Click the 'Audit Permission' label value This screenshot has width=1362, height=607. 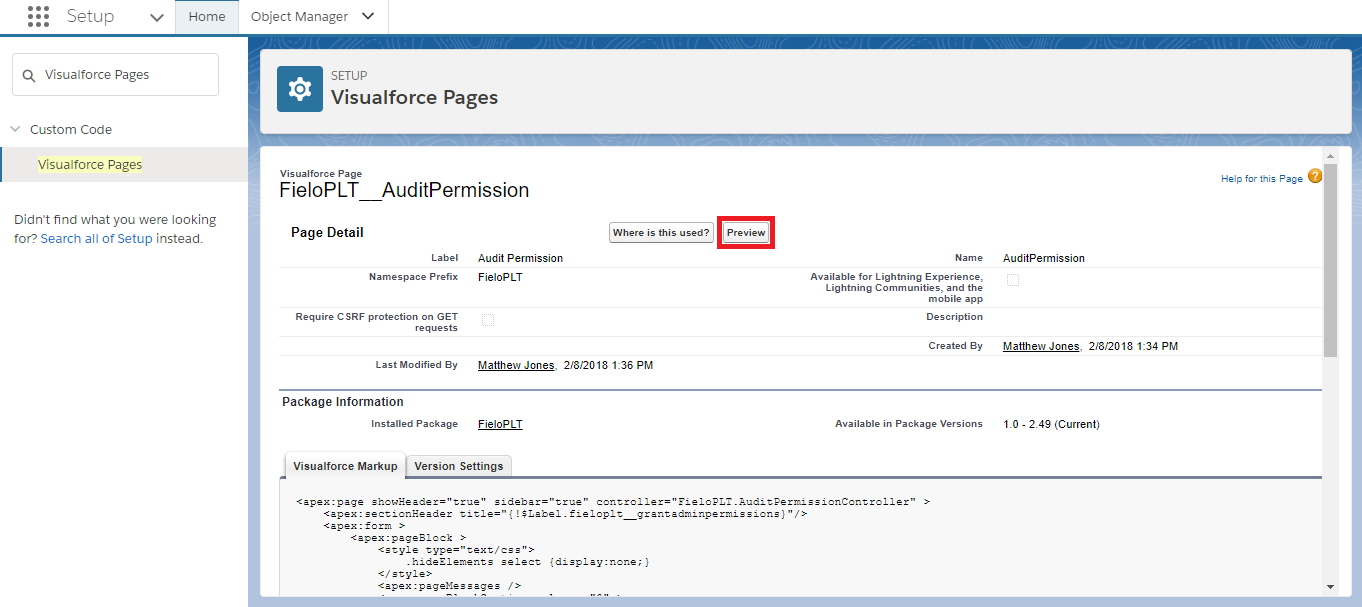[x=520, y=258]
